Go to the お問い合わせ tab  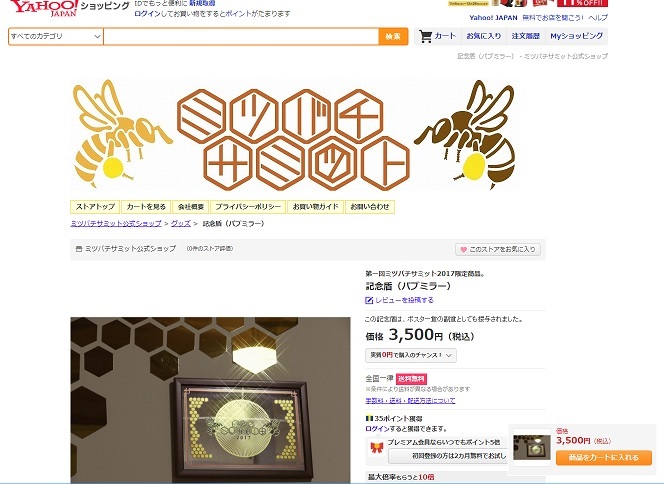tap(370, 207)
